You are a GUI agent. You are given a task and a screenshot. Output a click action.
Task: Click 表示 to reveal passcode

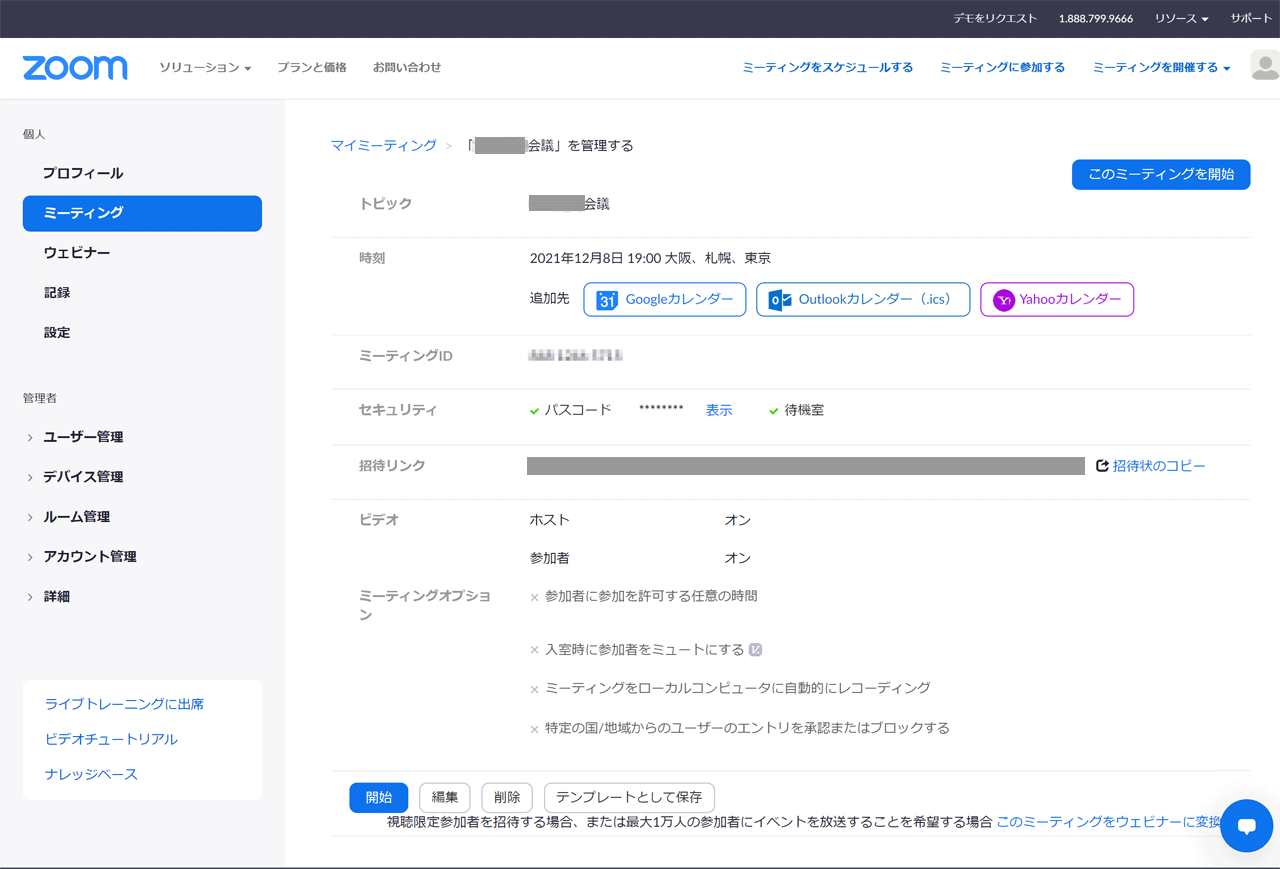coord(719,411)
